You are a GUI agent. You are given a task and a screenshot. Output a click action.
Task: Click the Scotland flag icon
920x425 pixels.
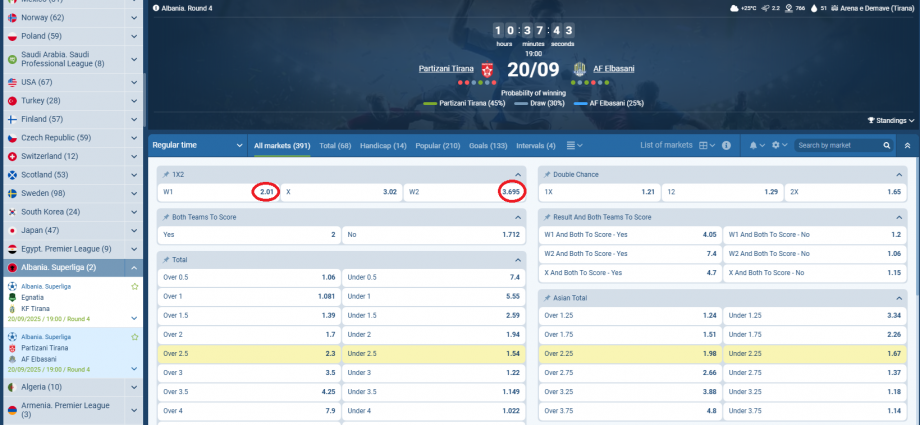[x=12, y=175]
